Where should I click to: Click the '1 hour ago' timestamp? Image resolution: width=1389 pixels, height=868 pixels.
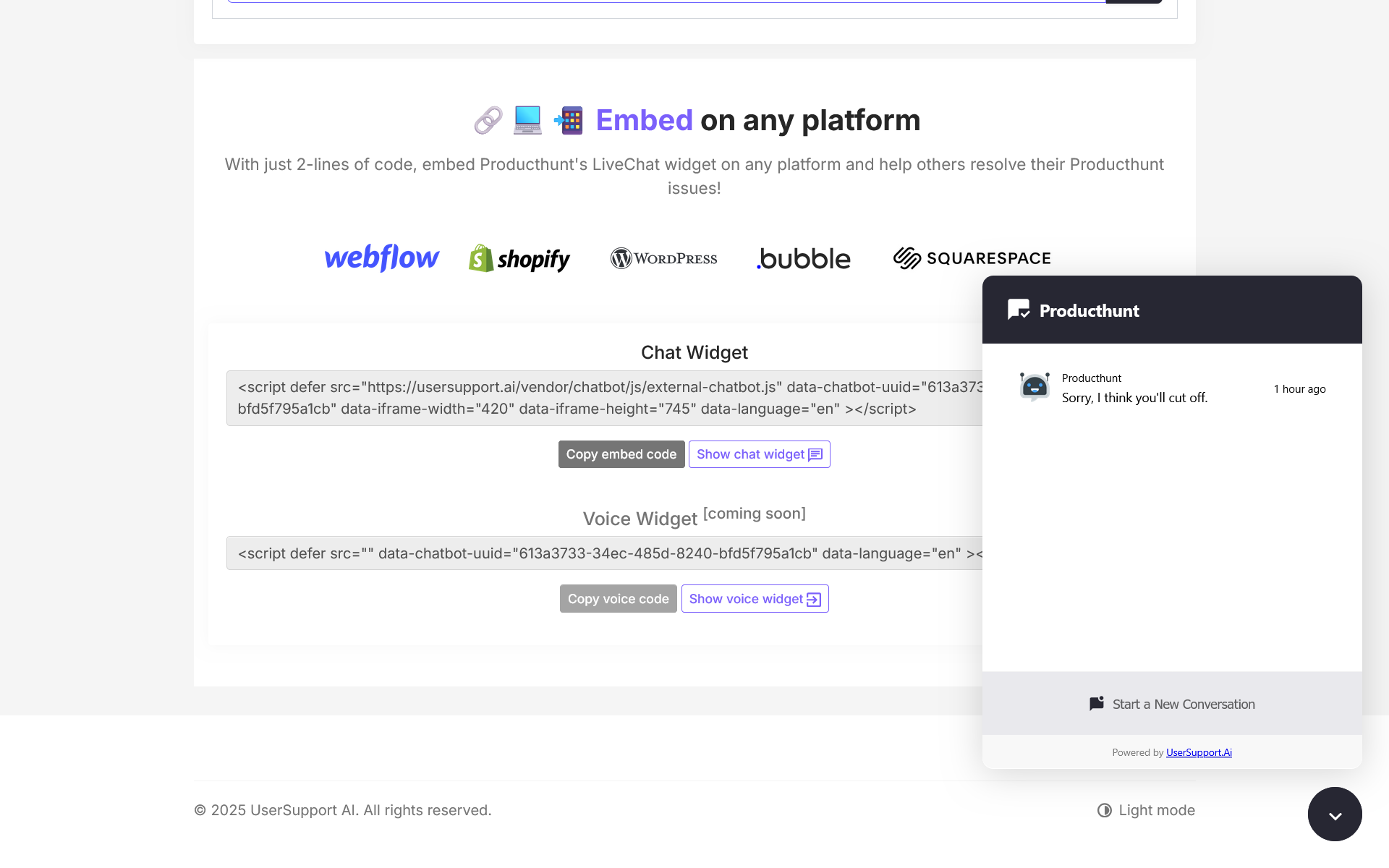coord(1299,389)
